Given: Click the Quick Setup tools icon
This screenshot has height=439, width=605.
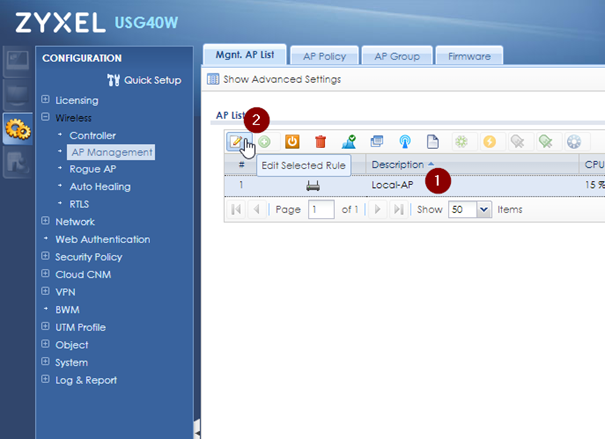Looking at the screenshot, I should pos(114,80).
